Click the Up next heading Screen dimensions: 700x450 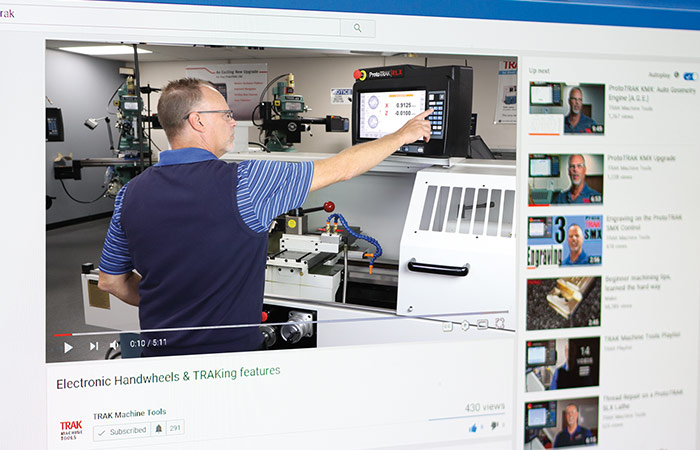click(539, 71)
